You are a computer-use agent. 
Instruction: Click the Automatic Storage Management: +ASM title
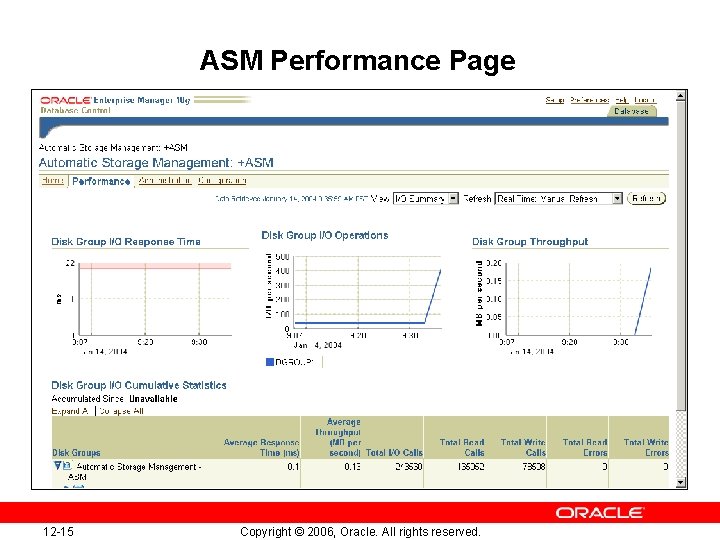click(156, 163)
